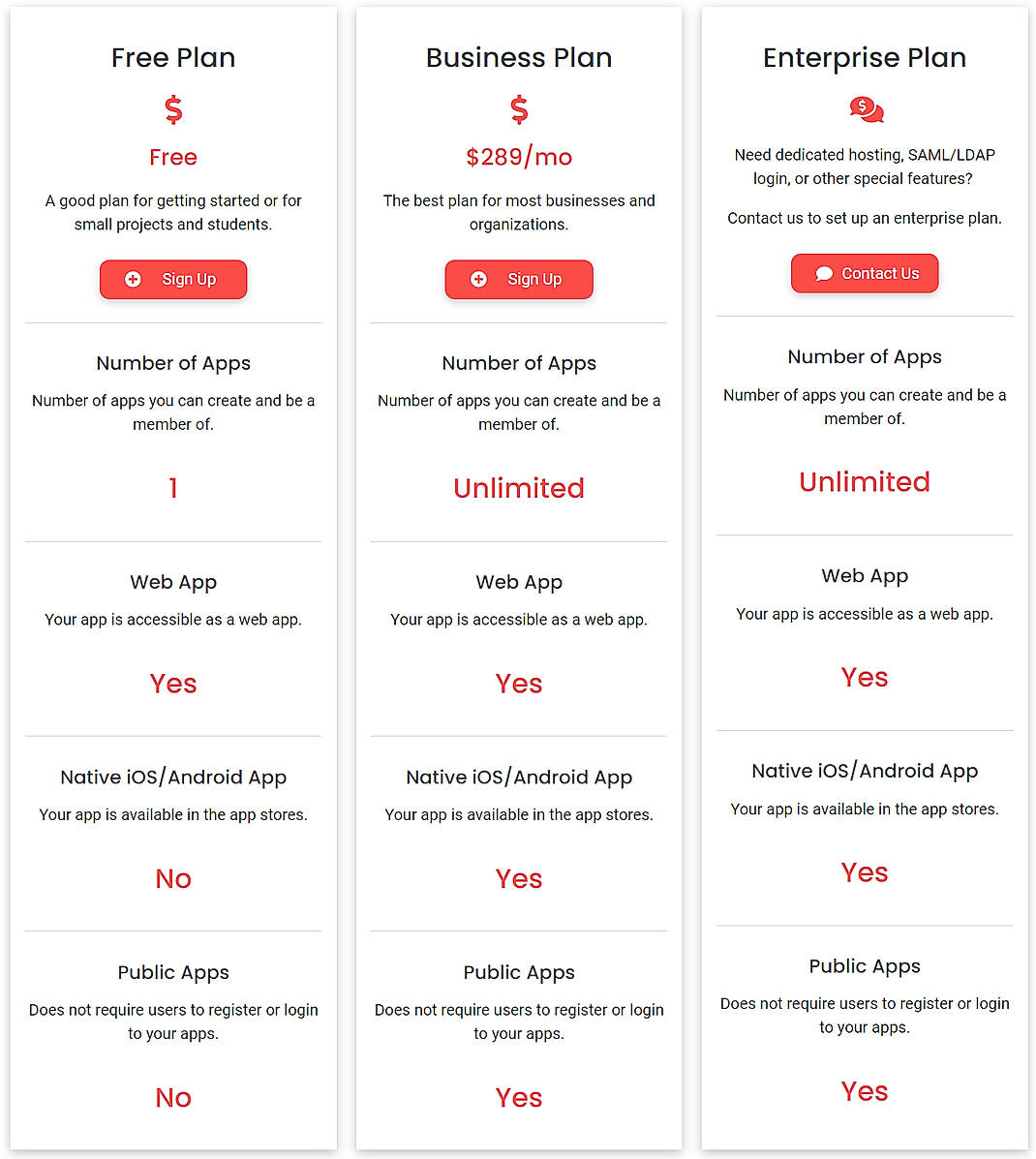
Task: Open Contact Us for the Enterprise Plan
Action: (865, 273)
